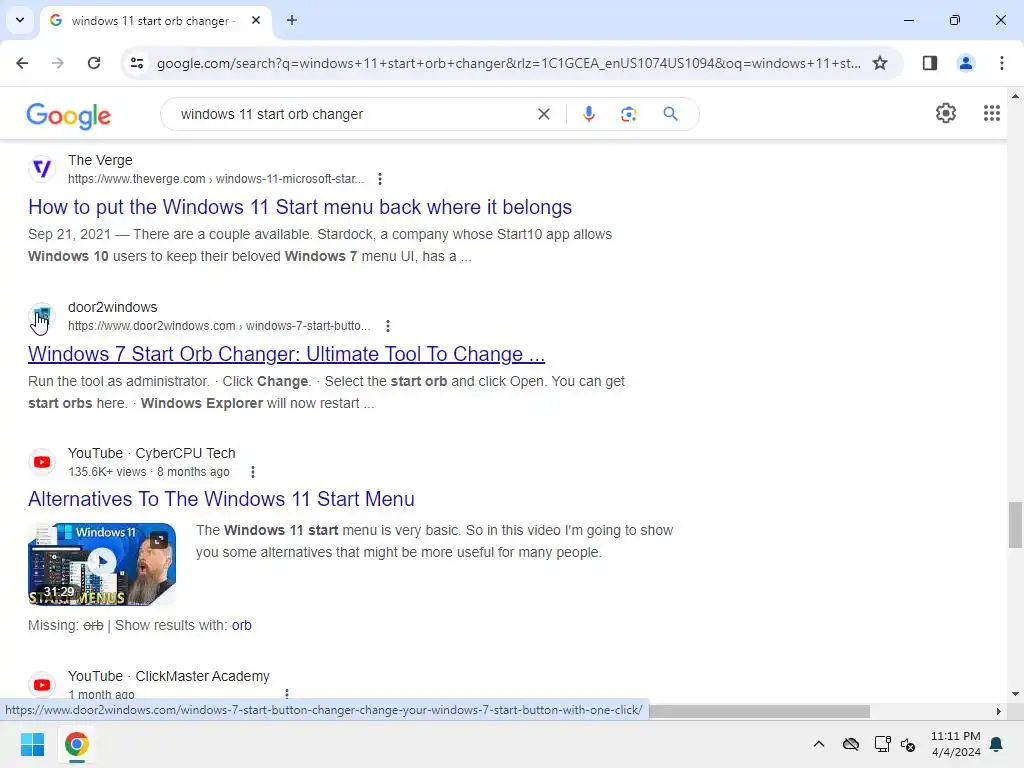The width and height of the screenshot is (1024, 768).
Task: Open a new browser tab
Action: (292, 20)
